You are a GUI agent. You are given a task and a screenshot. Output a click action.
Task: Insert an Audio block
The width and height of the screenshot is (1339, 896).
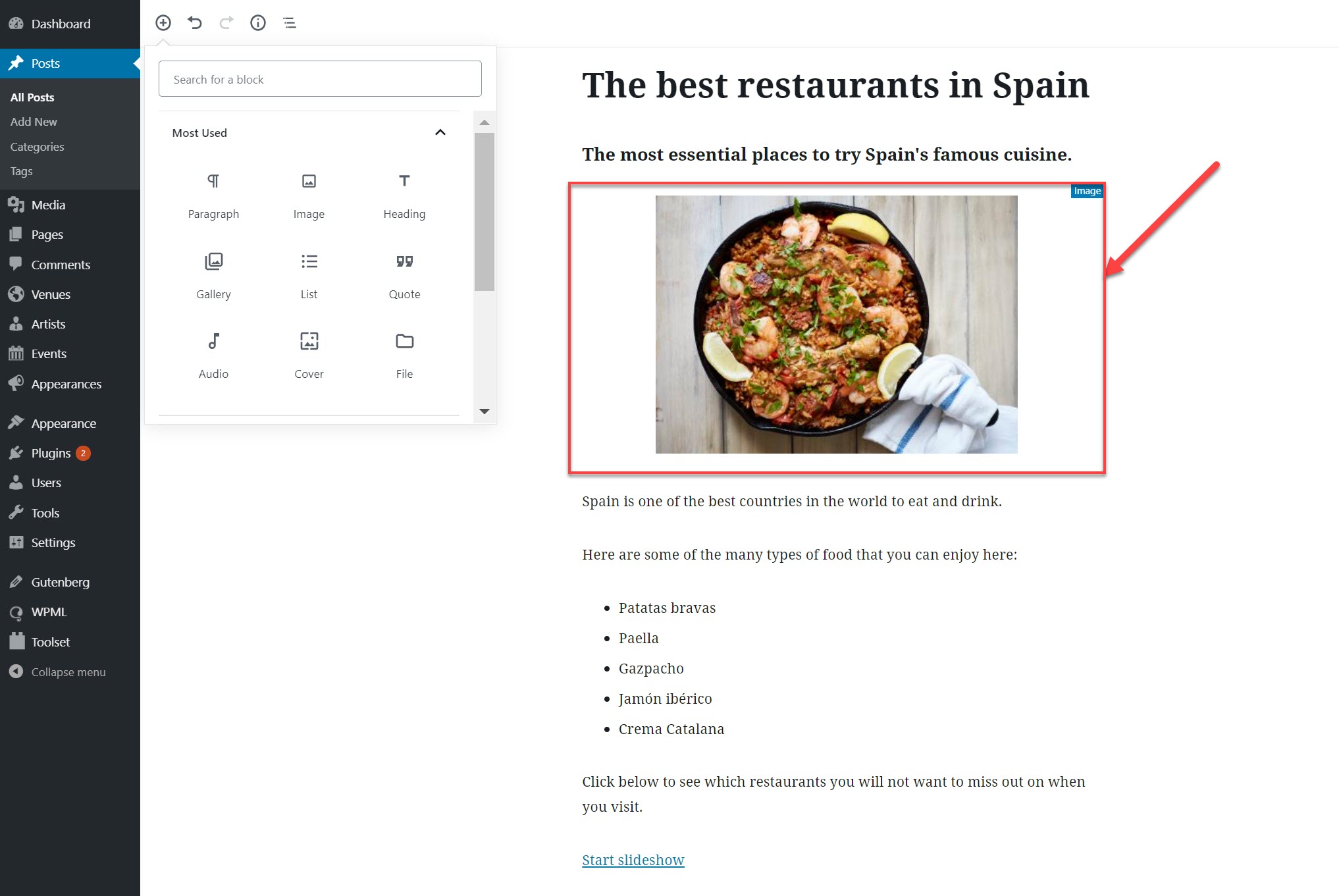point(213,356)
